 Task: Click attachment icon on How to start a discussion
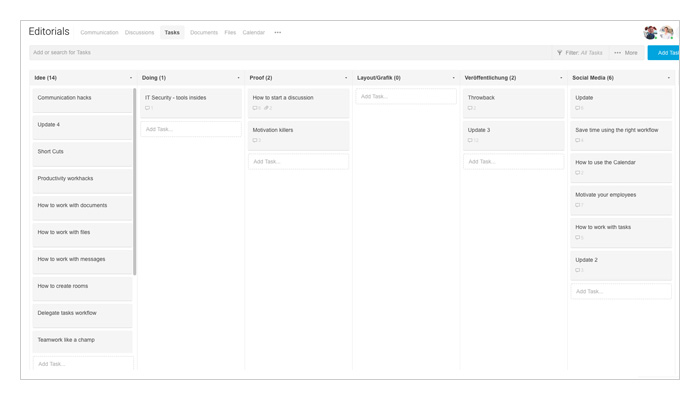(x=266, y=108)
